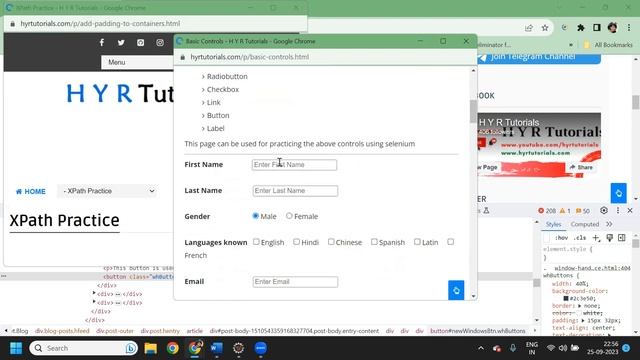Share page icon in main Chrome toolbar
This screenshot has width=640, height=360.
click(x=529, y=28)
